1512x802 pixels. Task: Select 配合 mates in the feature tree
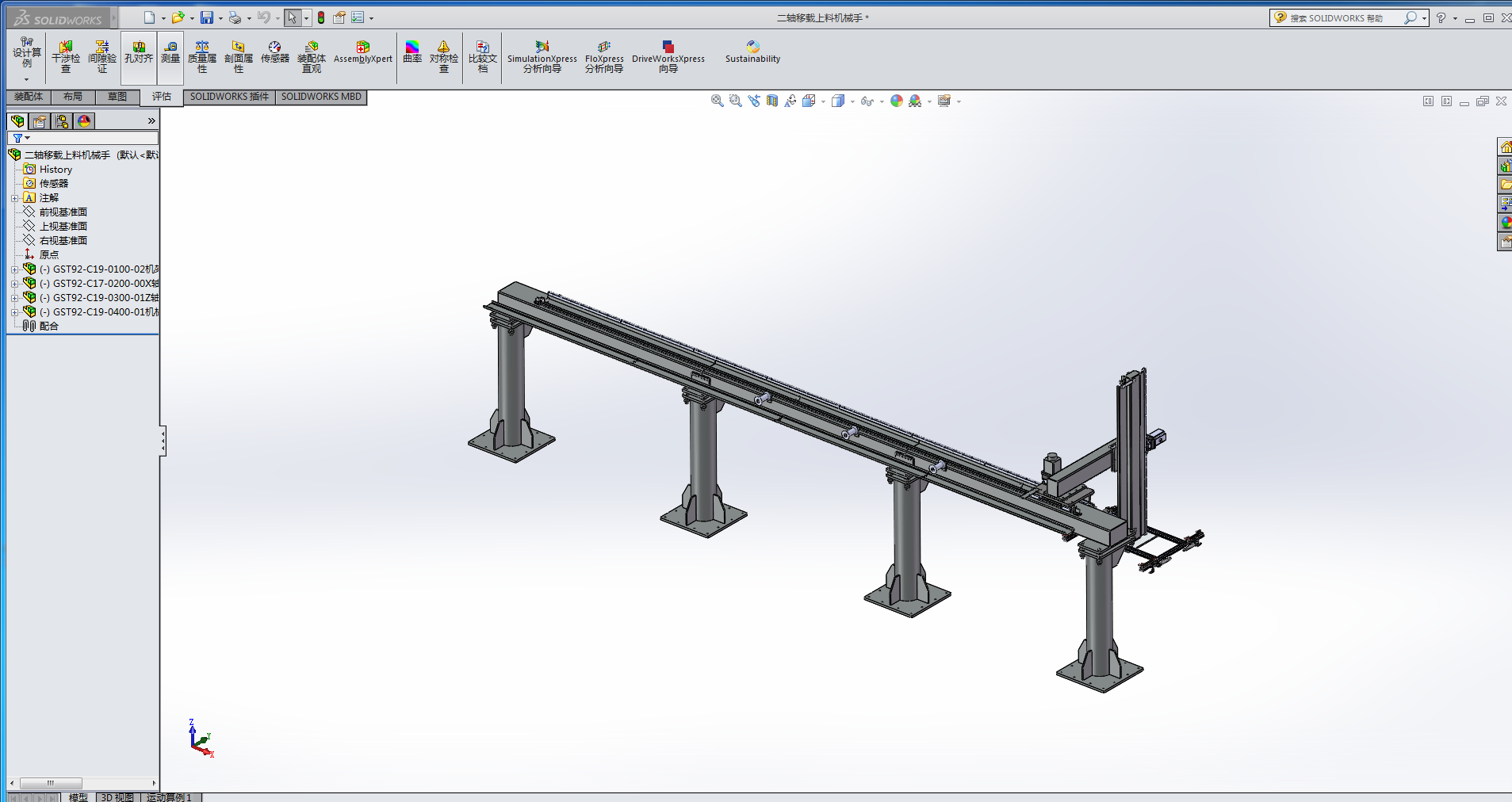(48, 326)
